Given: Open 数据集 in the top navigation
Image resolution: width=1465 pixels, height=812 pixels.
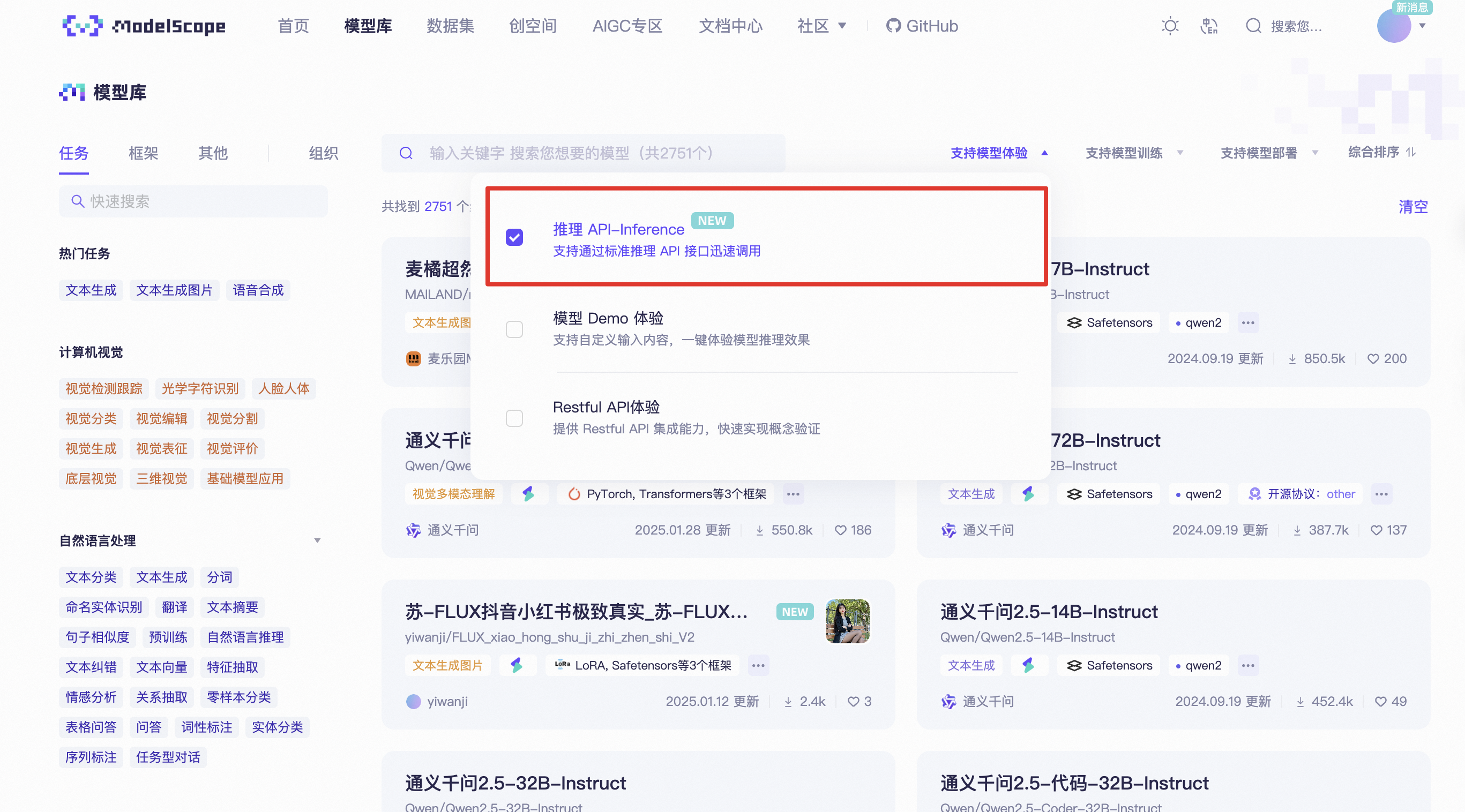Looking at the screenshot, I should click(x=451, y=26).
